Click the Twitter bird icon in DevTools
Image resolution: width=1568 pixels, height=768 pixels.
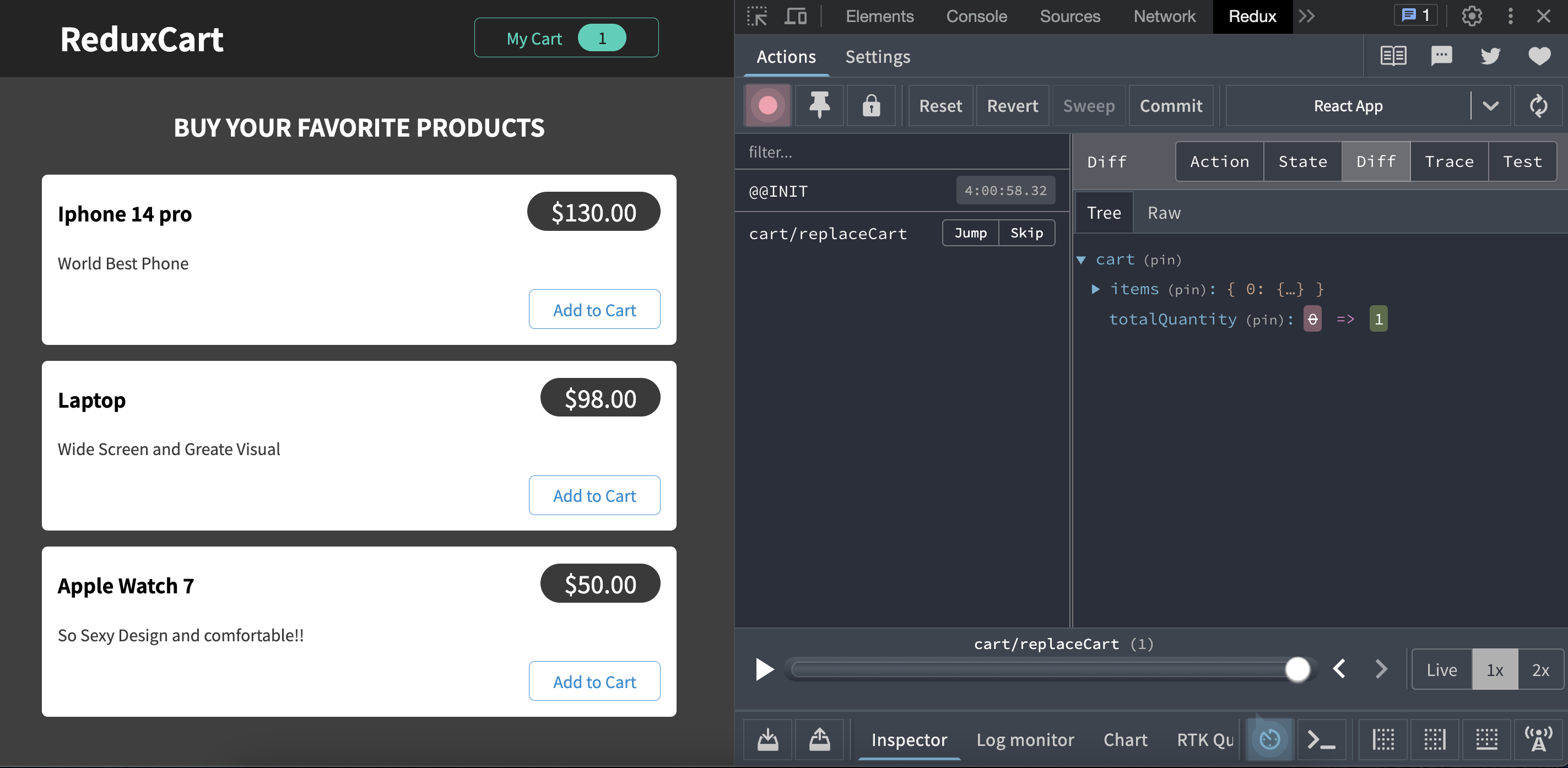(x=1490, y=56)
